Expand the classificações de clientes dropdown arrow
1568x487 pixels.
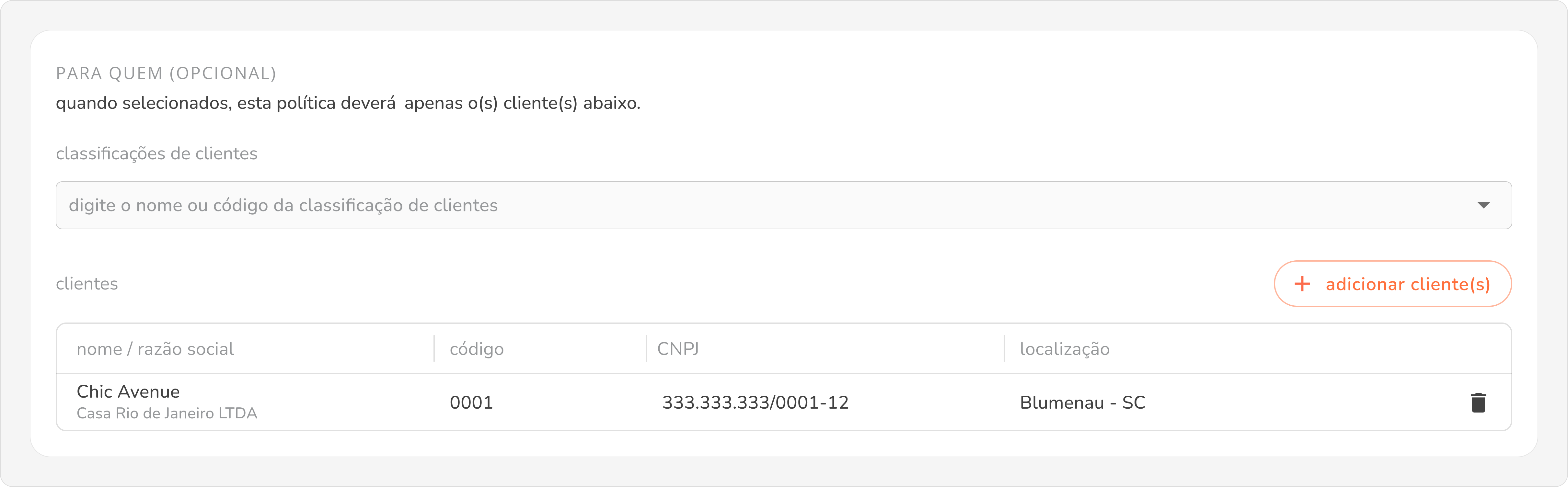click(x=1483, y=205)
